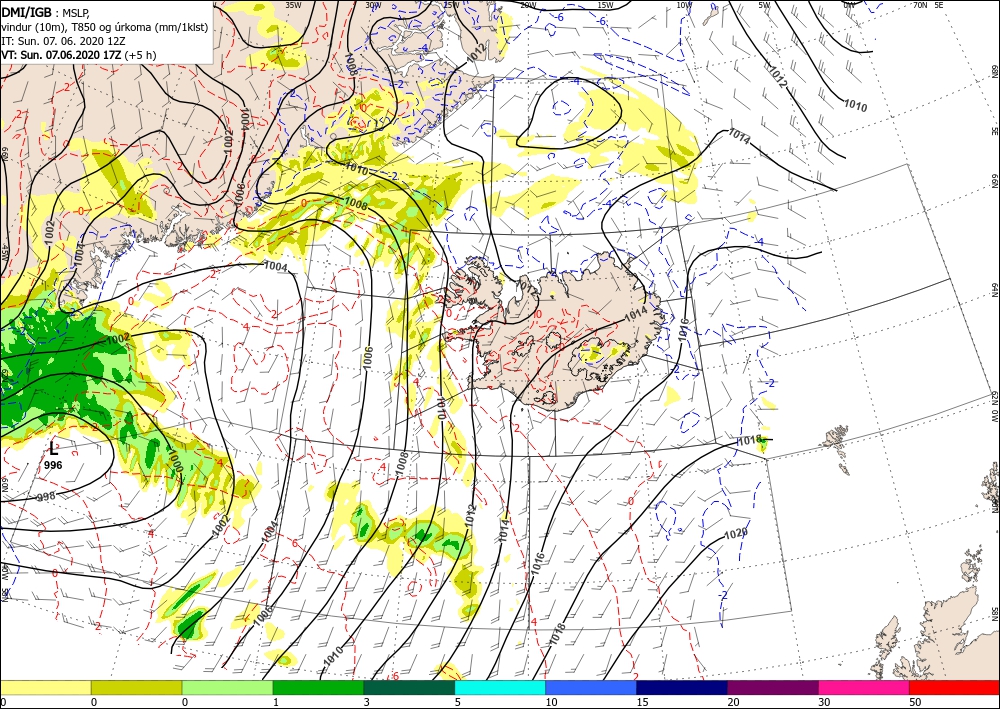Click the legend value '20'
The width and height of the screenshot is (1000, 709).
tap(733, 702)
